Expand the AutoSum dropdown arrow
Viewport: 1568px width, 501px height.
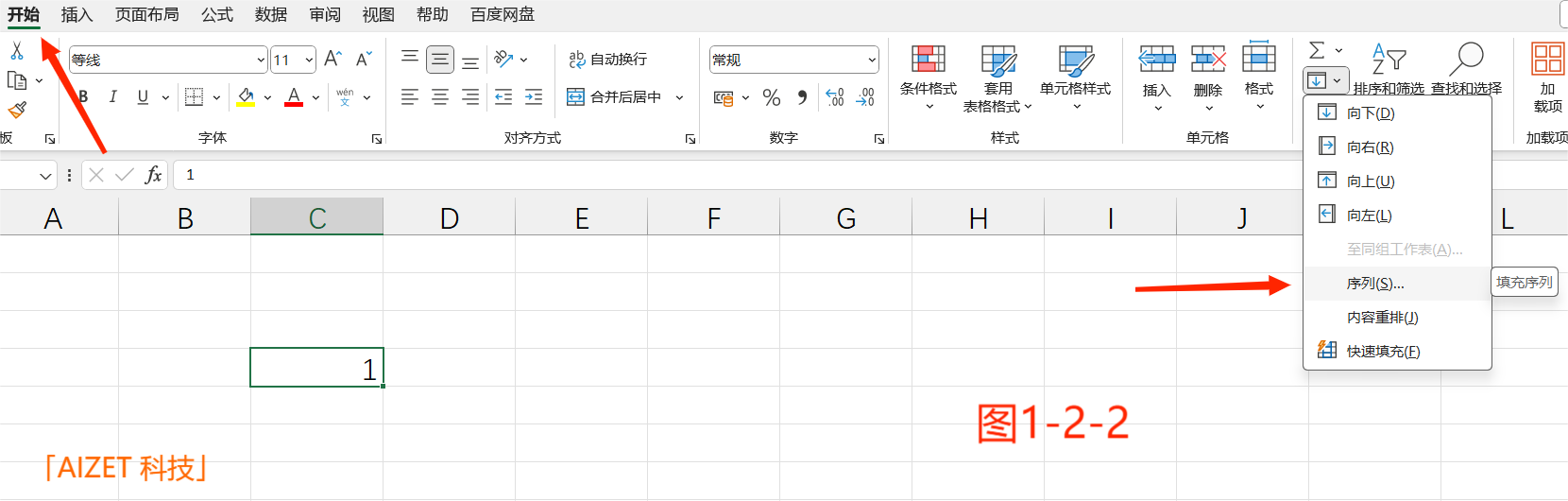[x=1338, y=50]
